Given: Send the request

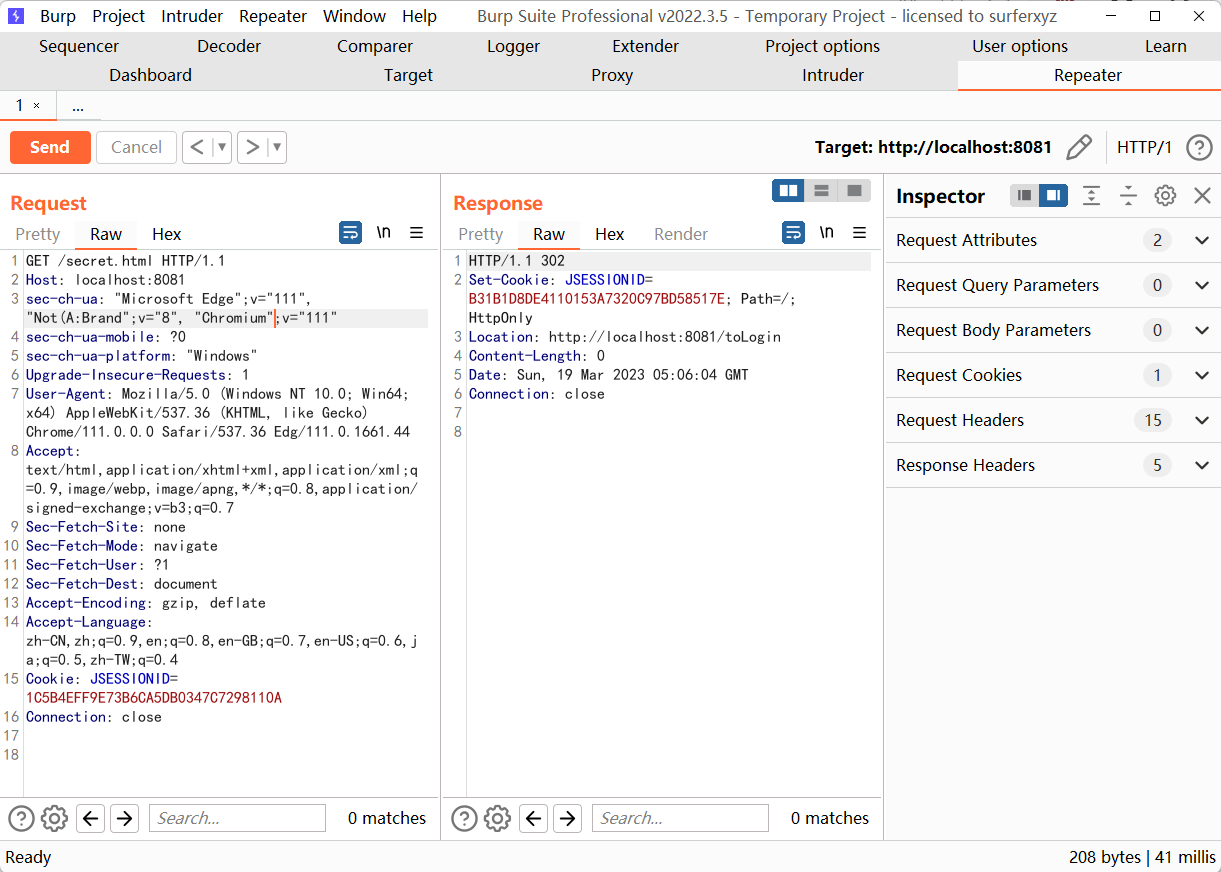Looking at the screenshot, I should pyautogui.click(x=50, y=147).
